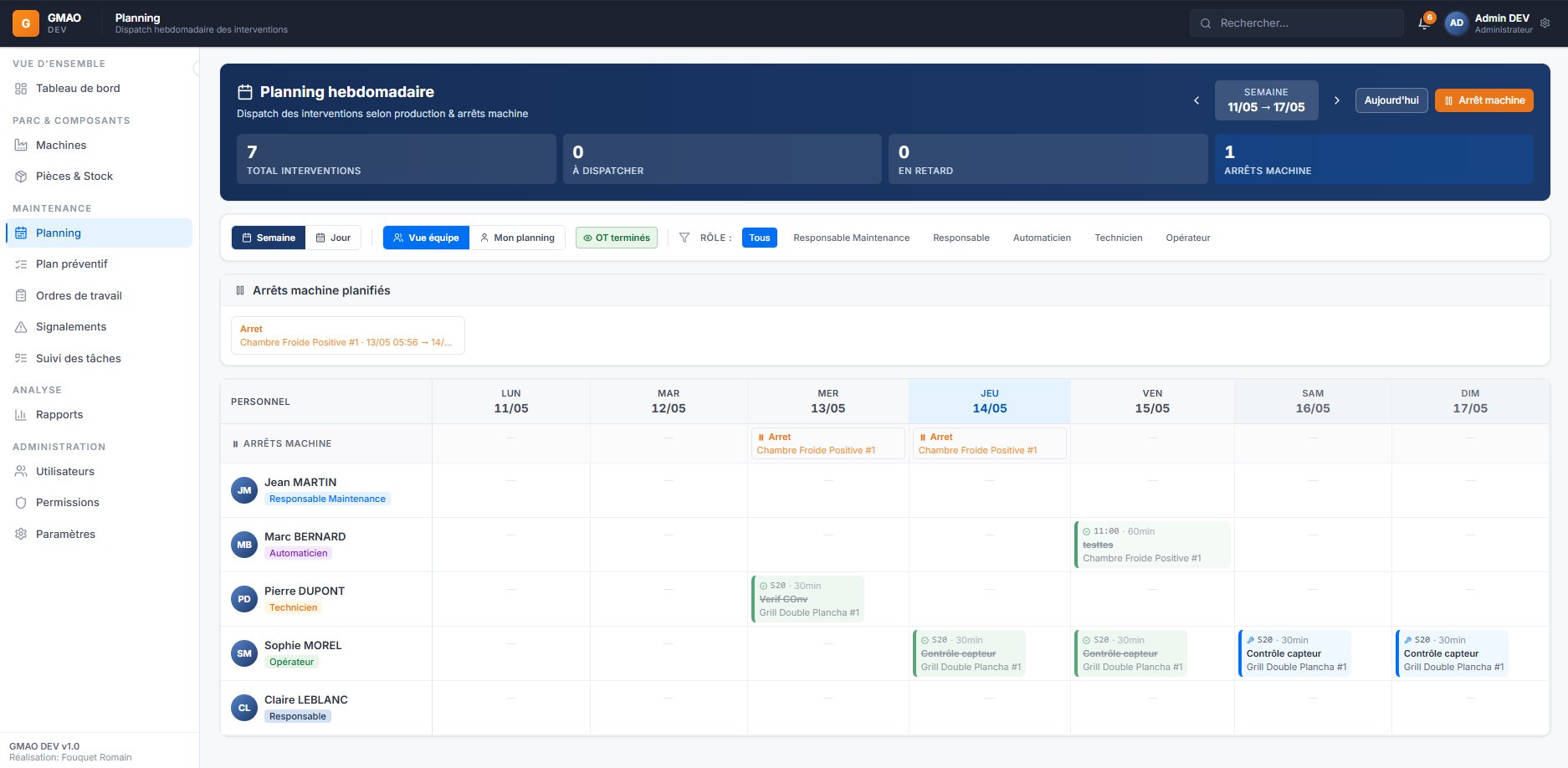Open the Machines page

(x=99, y=146)
